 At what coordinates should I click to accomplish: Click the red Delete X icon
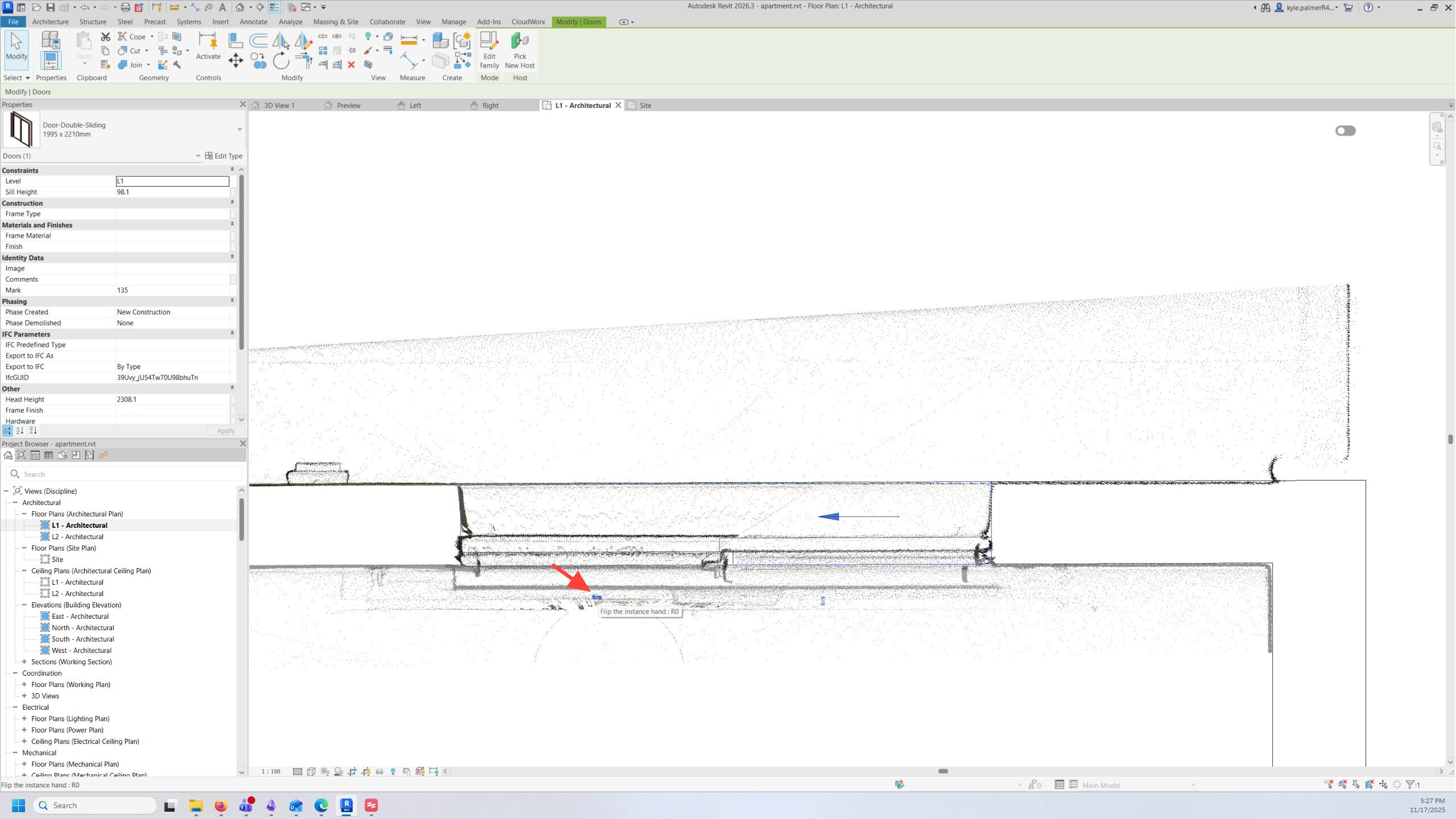pos(351,65)
